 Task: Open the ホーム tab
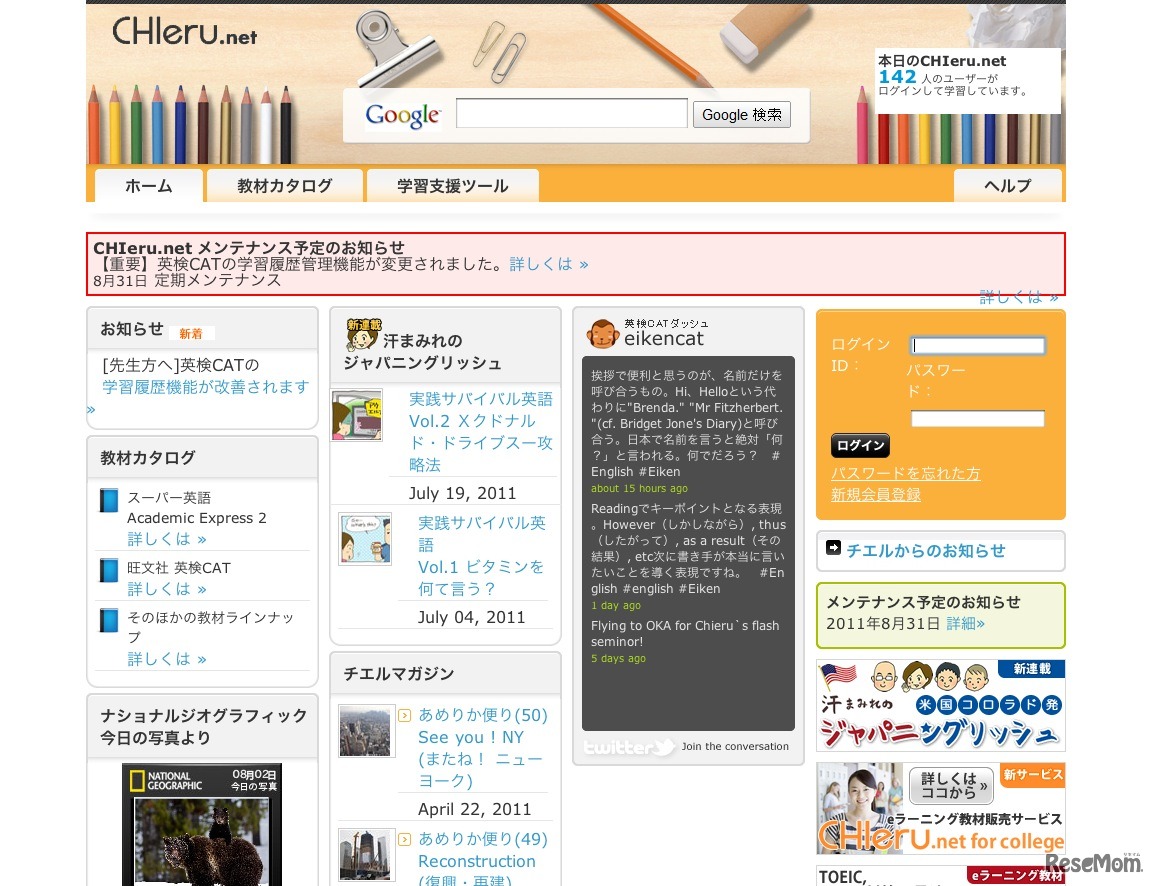pyautogui.click(x=149, y=186)
